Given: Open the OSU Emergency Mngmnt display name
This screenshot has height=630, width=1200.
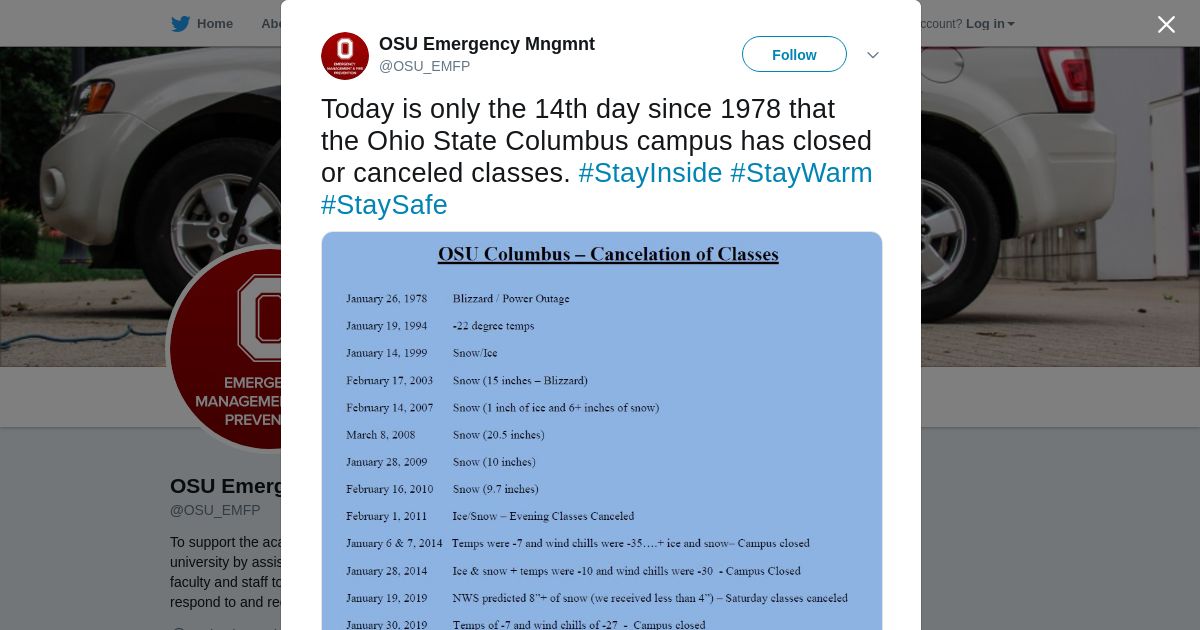Looking at the screenshot, I should [x=486, y=44].
